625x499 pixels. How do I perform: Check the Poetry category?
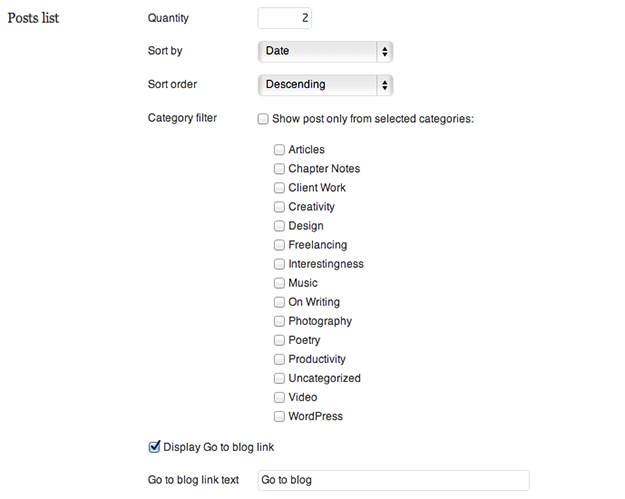click(x=280, y=340)
